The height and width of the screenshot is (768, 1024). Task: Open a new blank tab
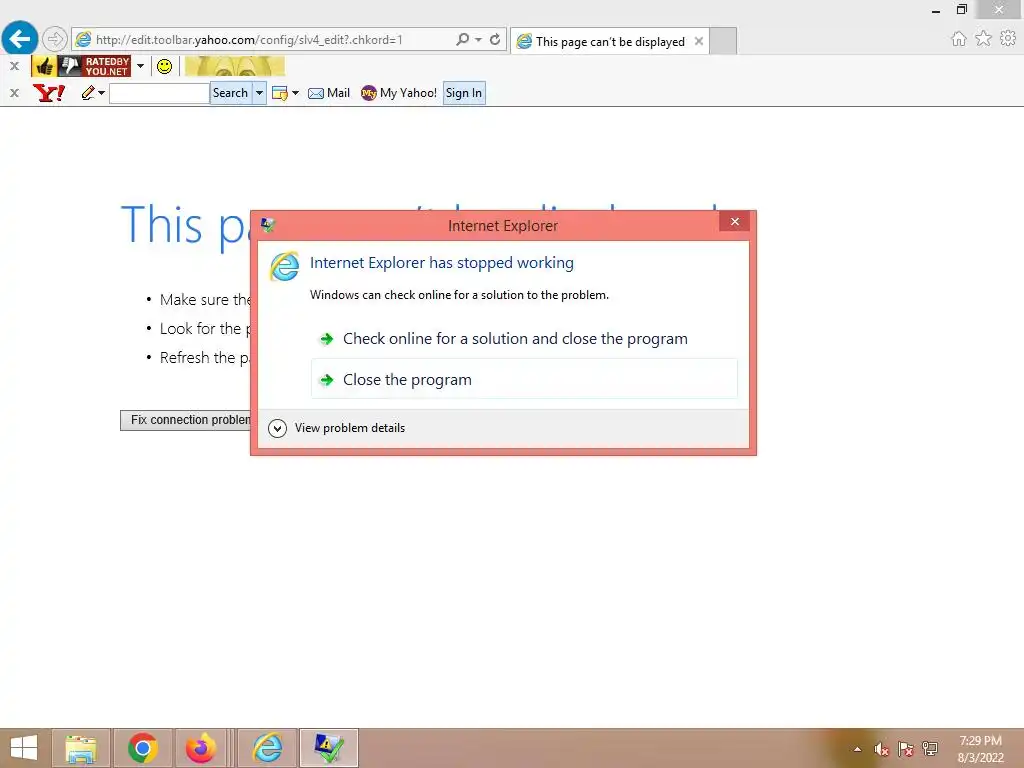click(723, 41)
